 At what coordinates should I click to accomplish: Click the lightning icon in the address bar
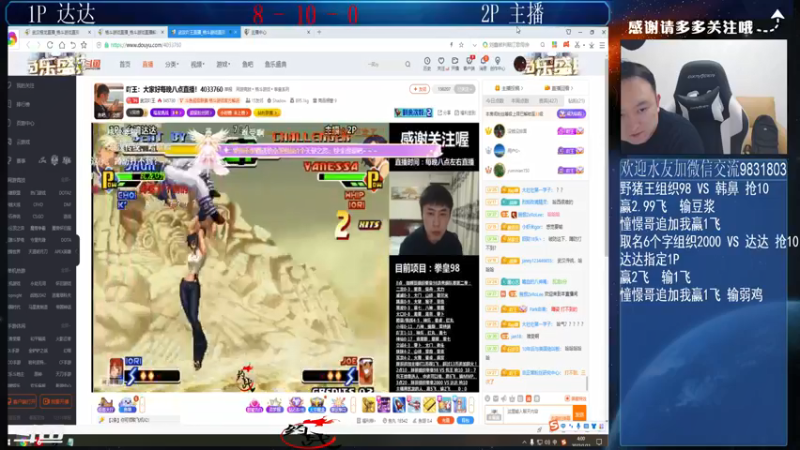[451, 45]
